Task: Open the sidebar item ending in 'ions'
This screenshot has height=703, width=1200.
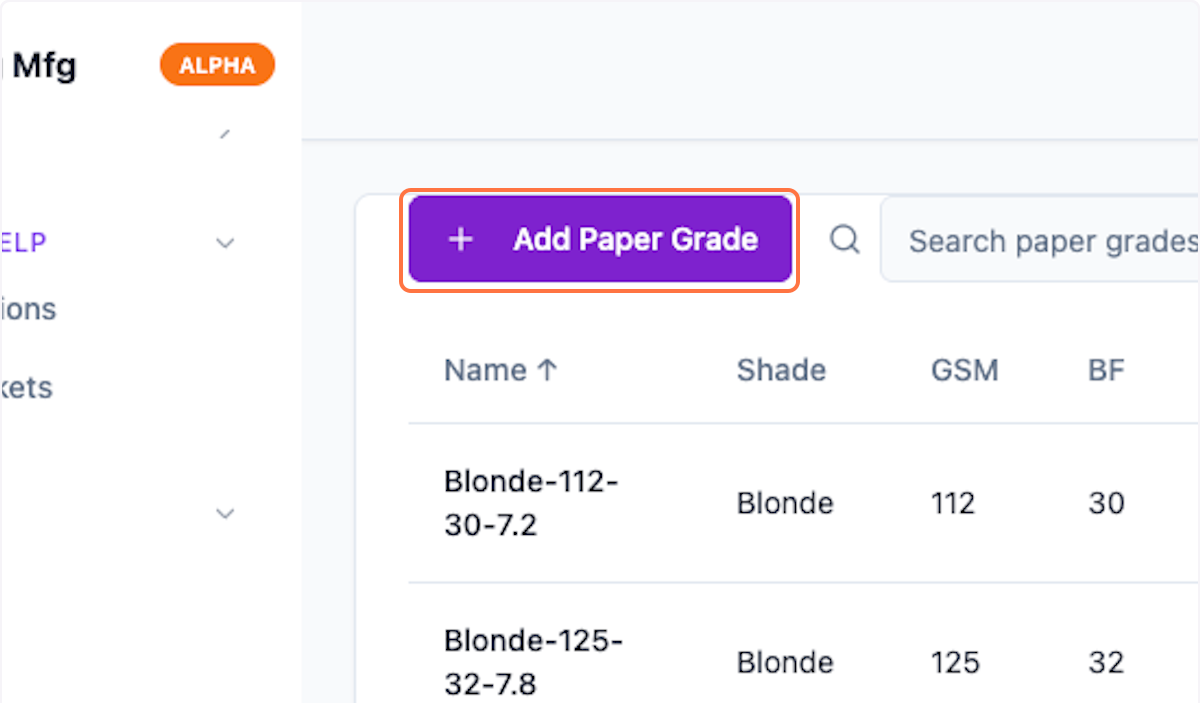Action: (x=28, y=309)
